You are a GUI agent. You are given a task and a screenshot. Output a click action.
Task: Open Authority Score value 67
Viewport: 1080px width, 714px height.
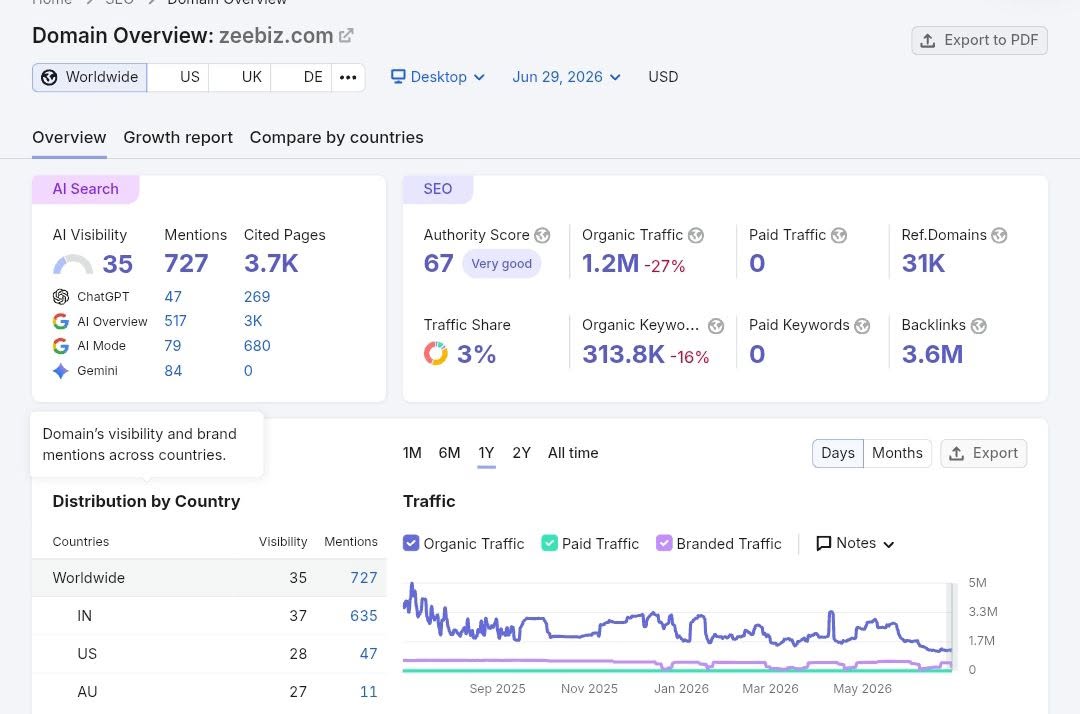(x=438, y=264)
